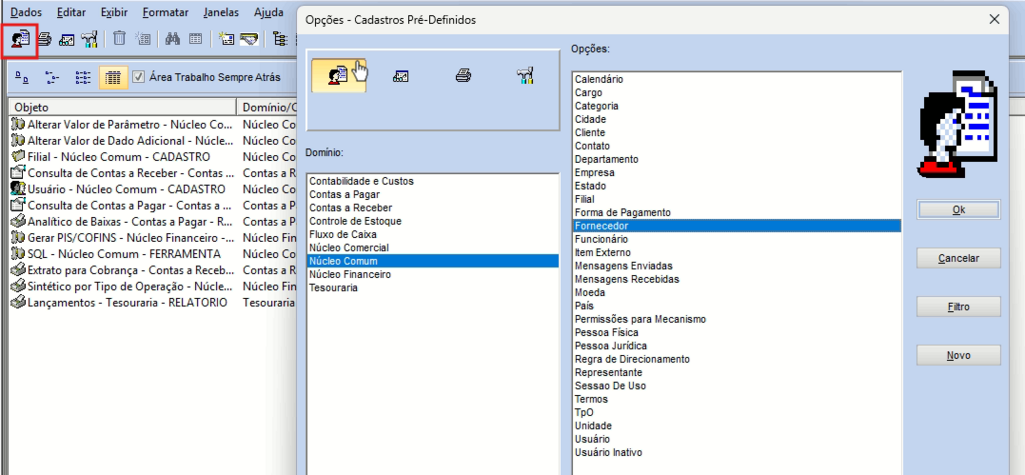Select Fornecedor in the Opções list
The height and width of the screenshot is (475, 1025).
click(x=737, y=225)
